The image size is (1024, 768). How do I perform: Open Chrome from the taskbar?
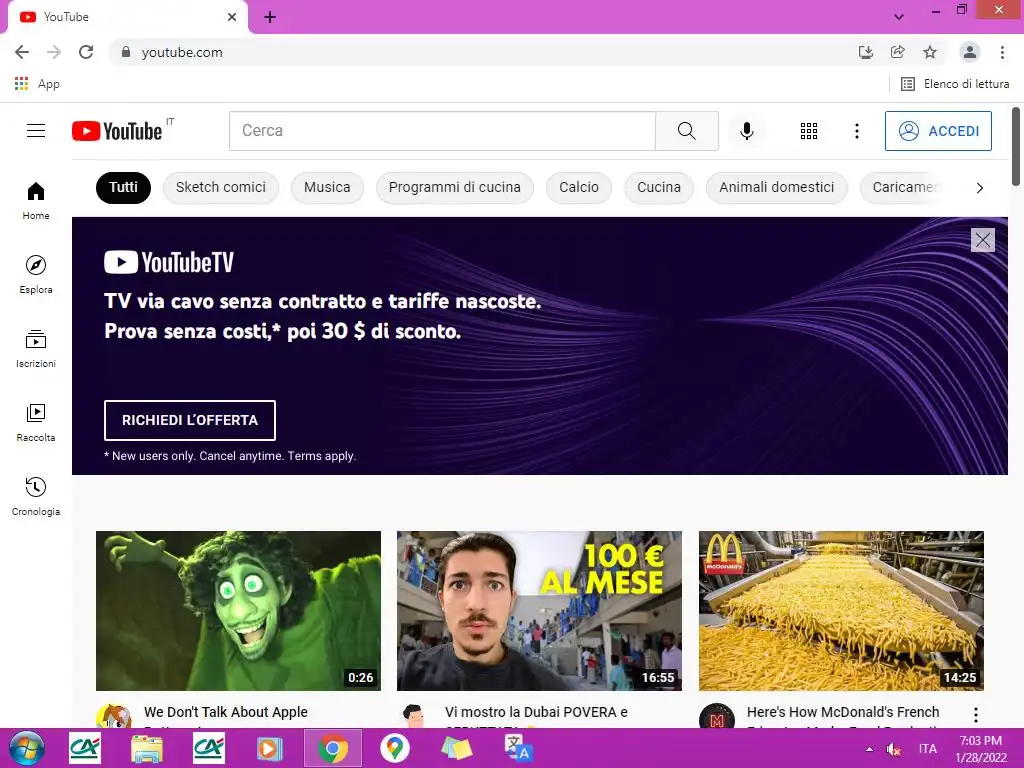point(332,748)
